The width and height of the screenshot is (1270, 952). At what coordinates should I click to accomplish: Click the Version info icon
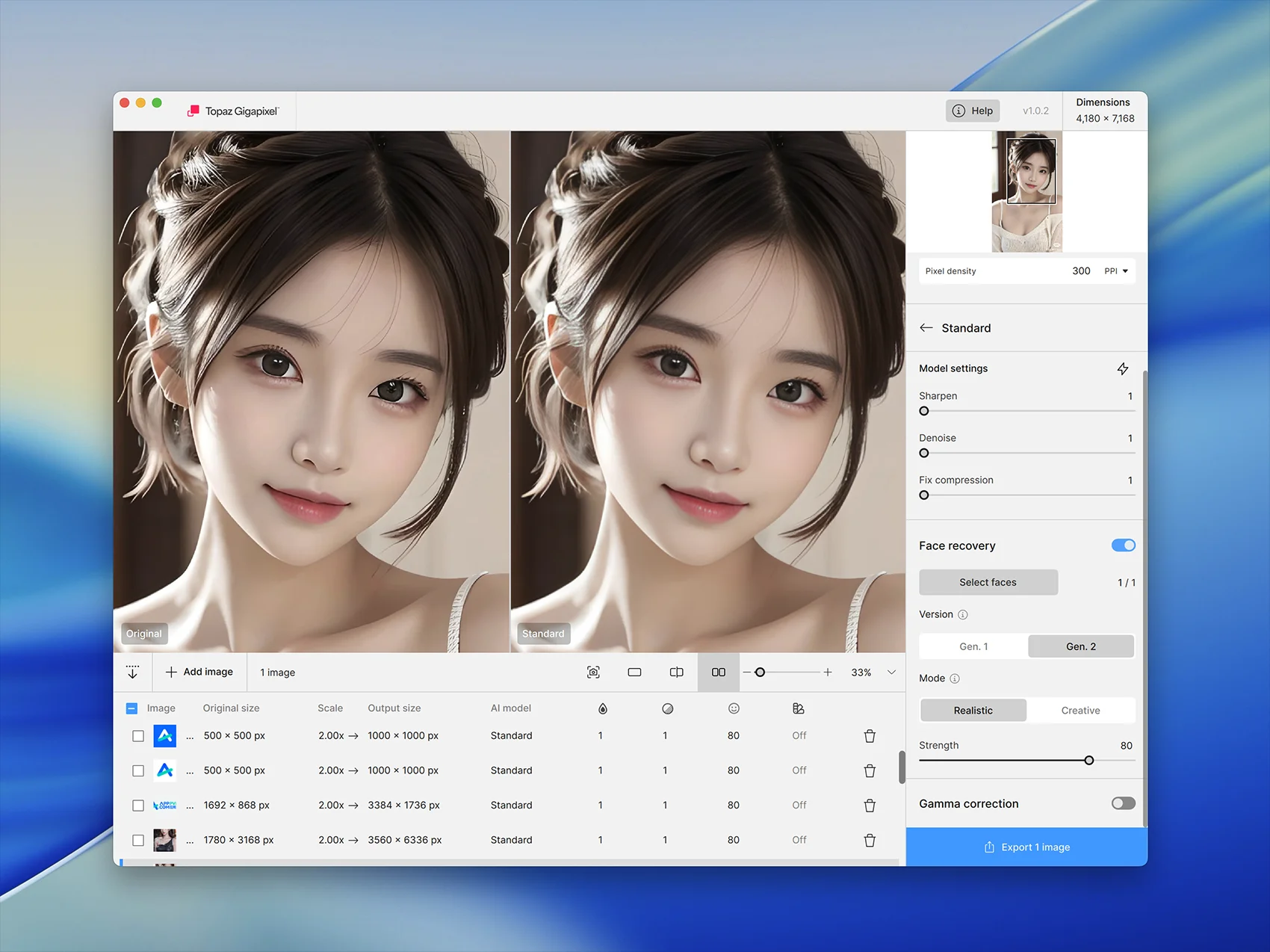tap(963, 615)
